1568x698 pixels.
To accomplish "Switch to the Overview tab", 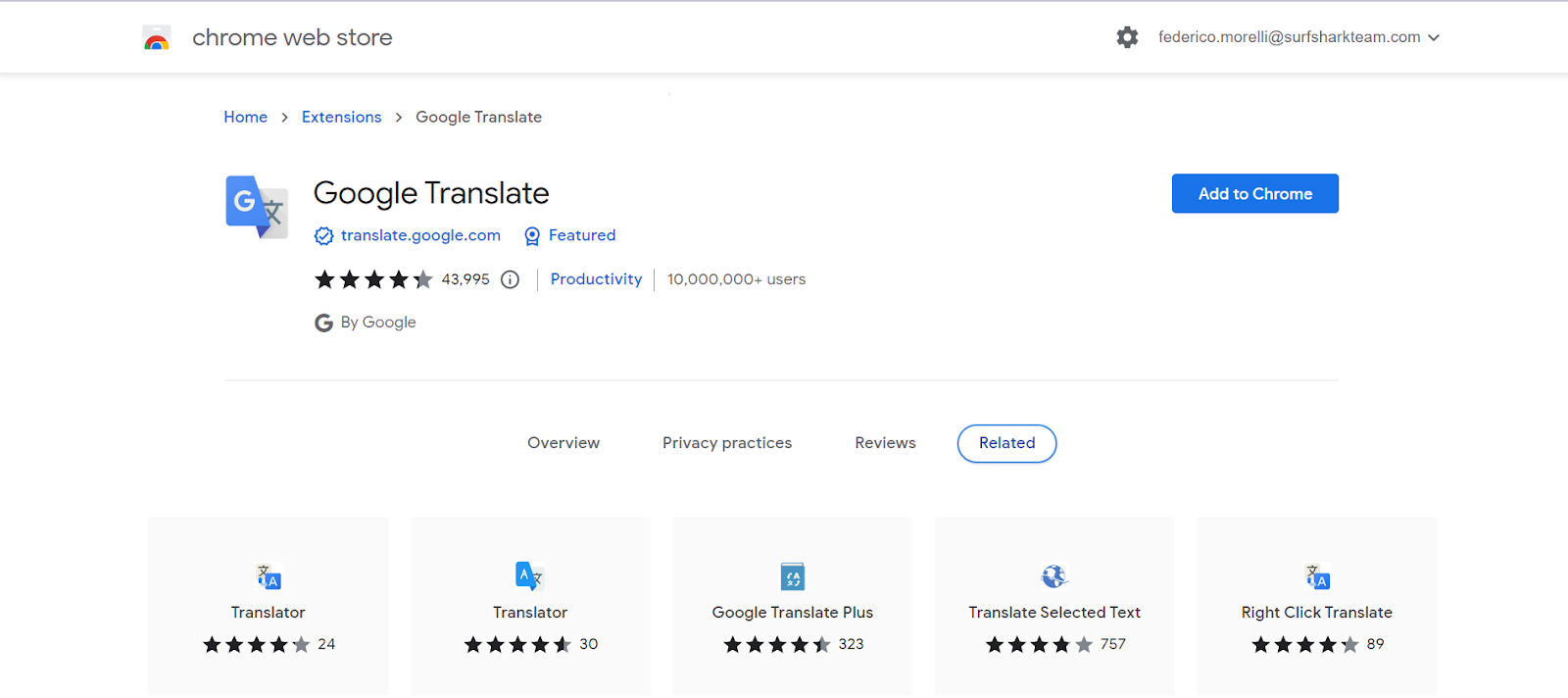I will coord(563,443).
